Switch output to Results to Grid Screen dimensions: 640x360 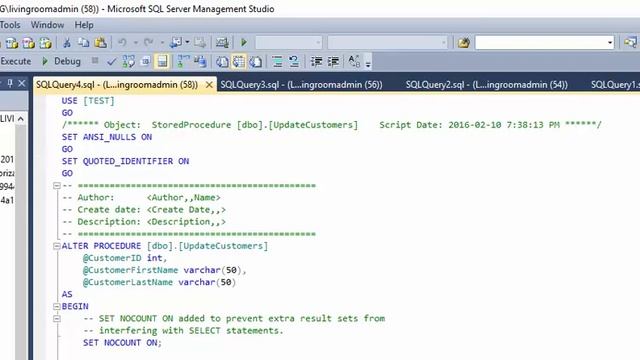[239, 62]
